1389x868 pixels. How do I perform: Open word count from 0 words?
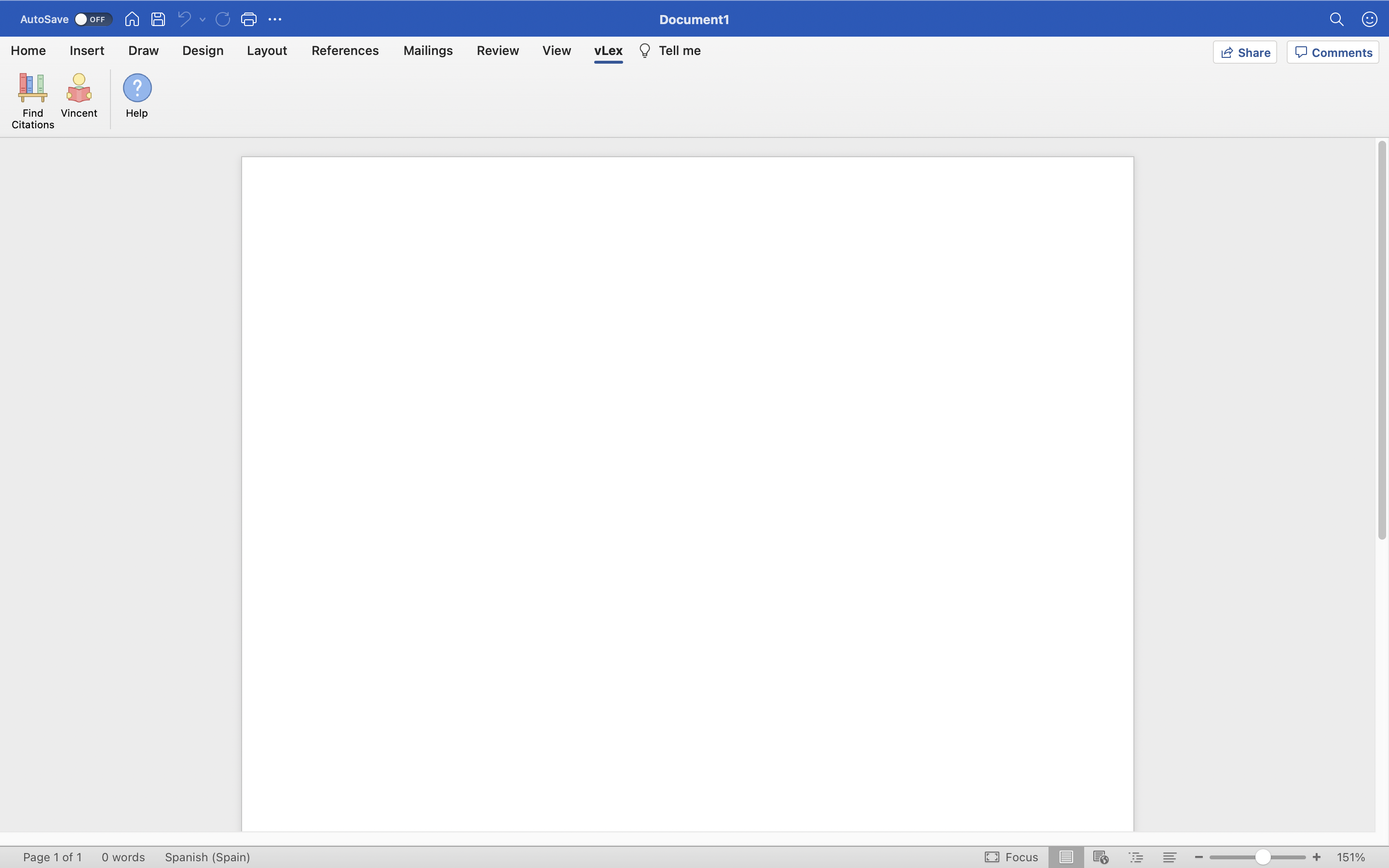(123, 857)
